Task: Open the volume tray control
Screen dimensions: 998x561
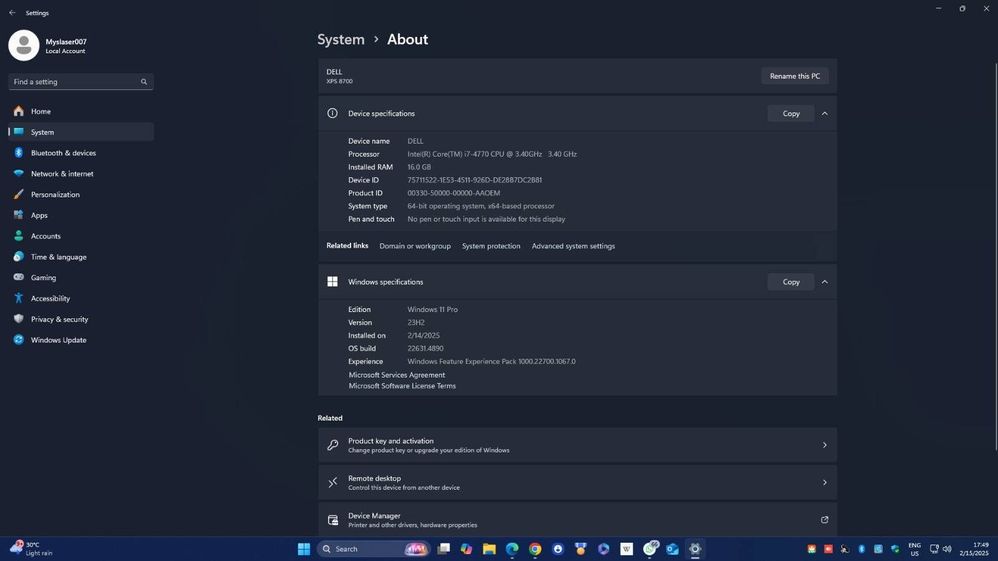Action: [x=947, y=549]
